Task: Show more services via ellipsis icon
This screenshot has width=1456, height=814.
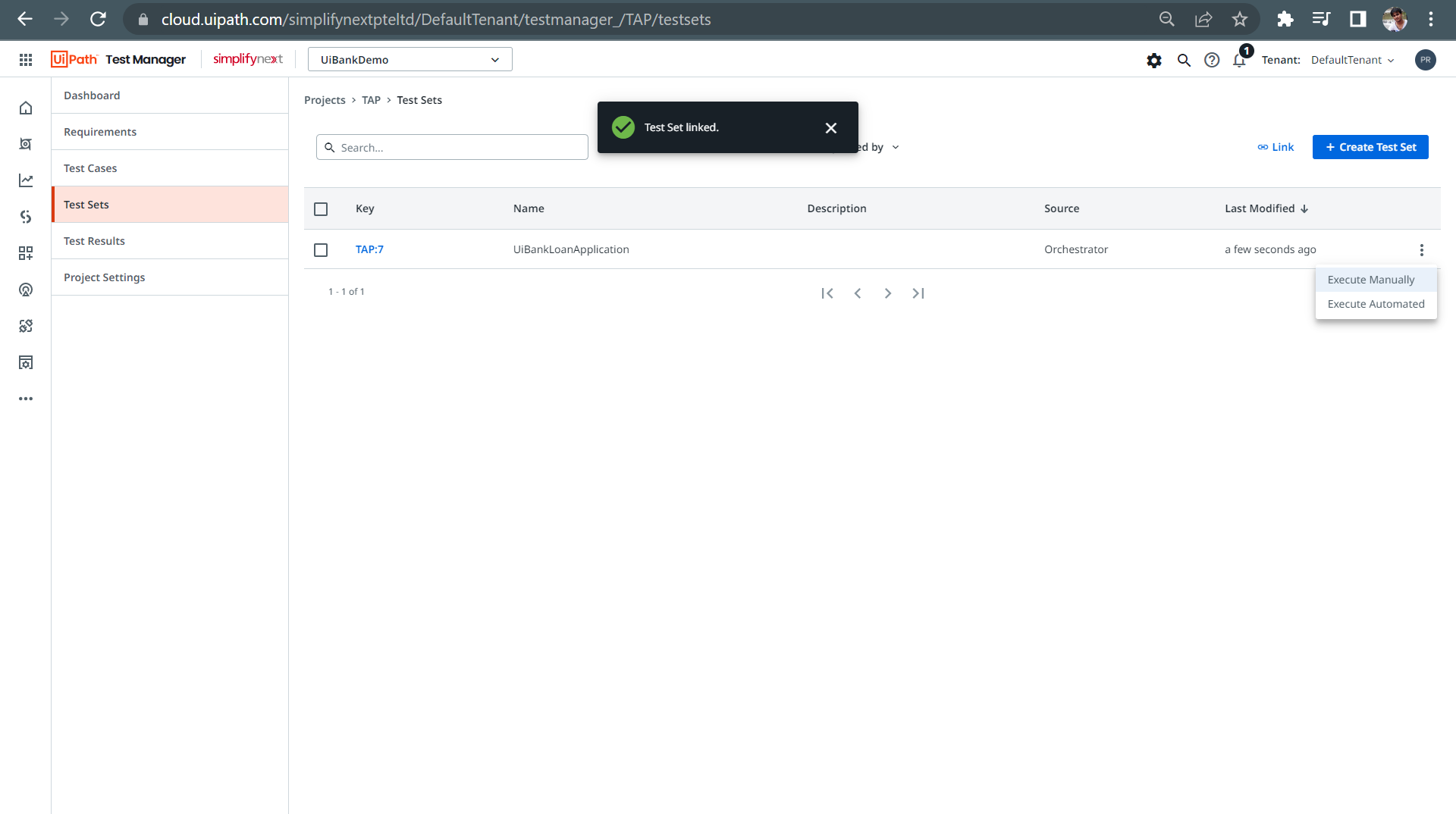Action: (26, 399)
